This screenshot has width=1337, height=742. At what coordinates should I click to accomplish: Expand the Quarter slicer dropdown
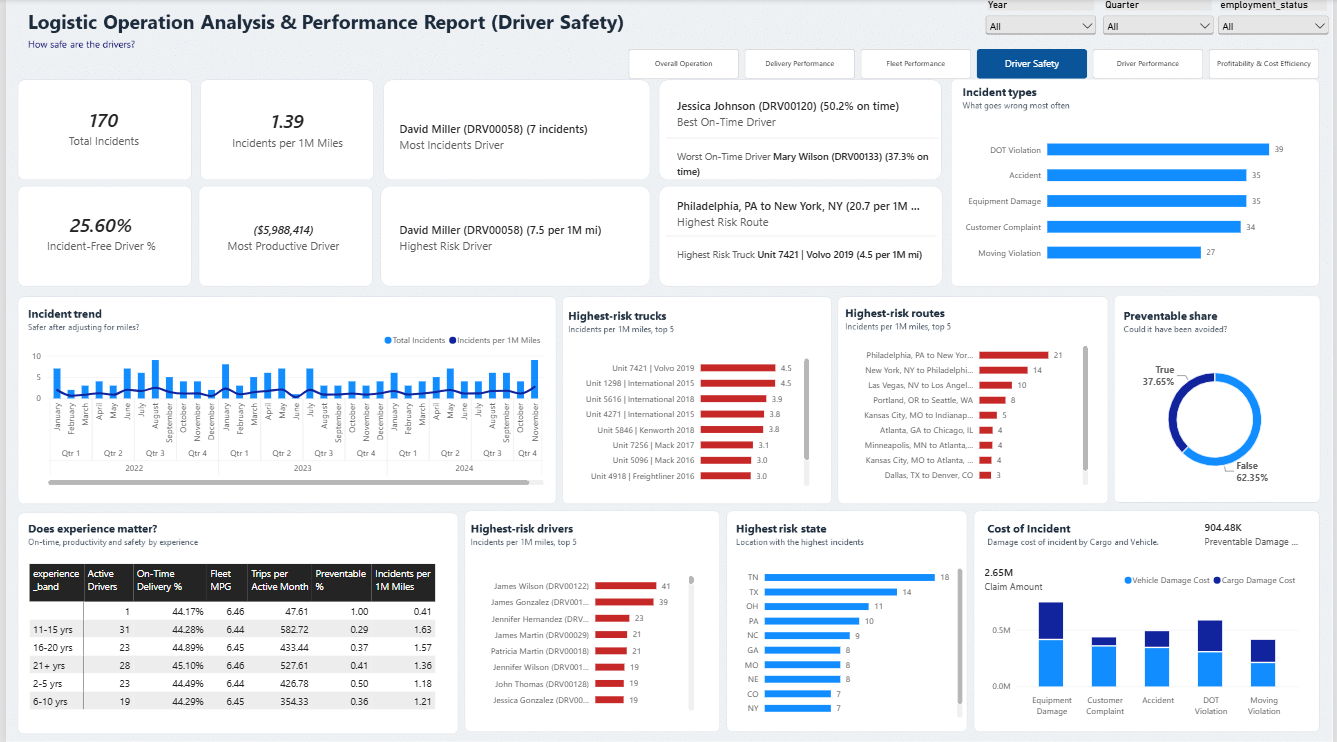[1158, 26]
